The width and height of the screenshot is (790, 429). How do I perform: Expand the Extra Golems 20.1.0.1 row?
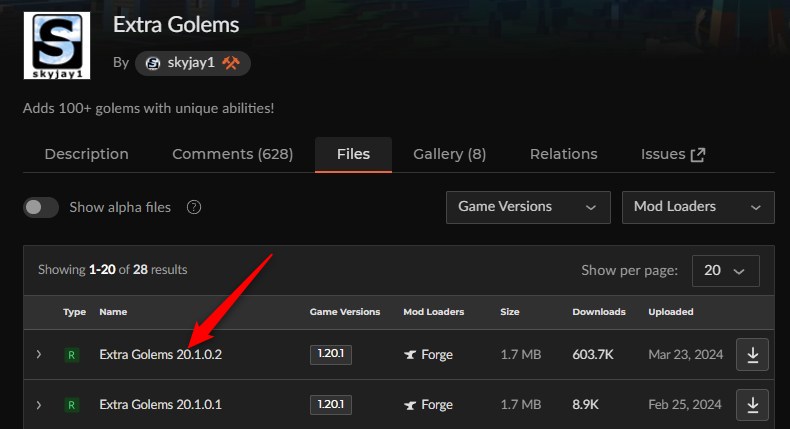pos(39,405)
